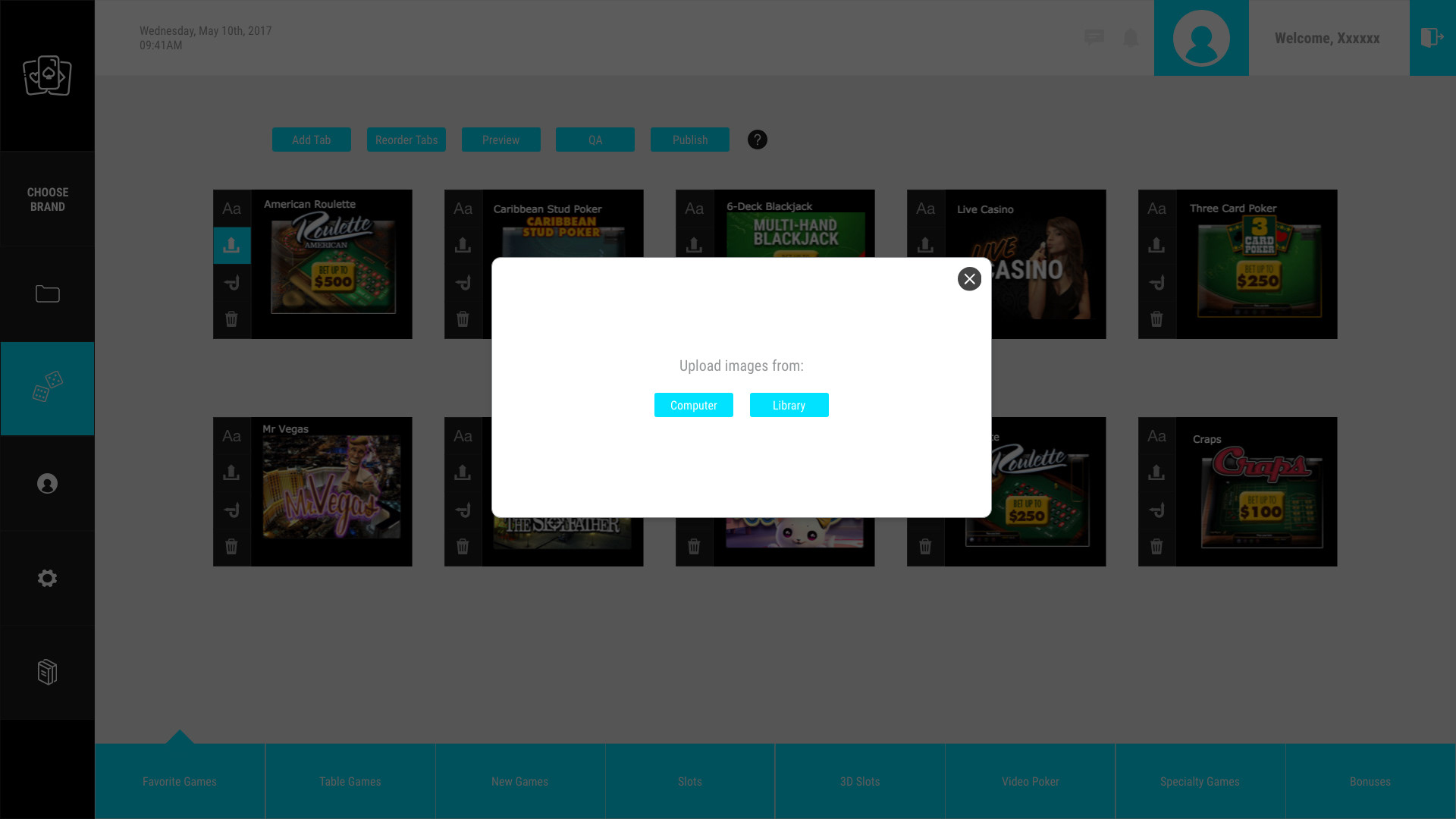The image size is (1456, 819).
Task: Edit text of Live Casino tile
Action: coord(925,209)
